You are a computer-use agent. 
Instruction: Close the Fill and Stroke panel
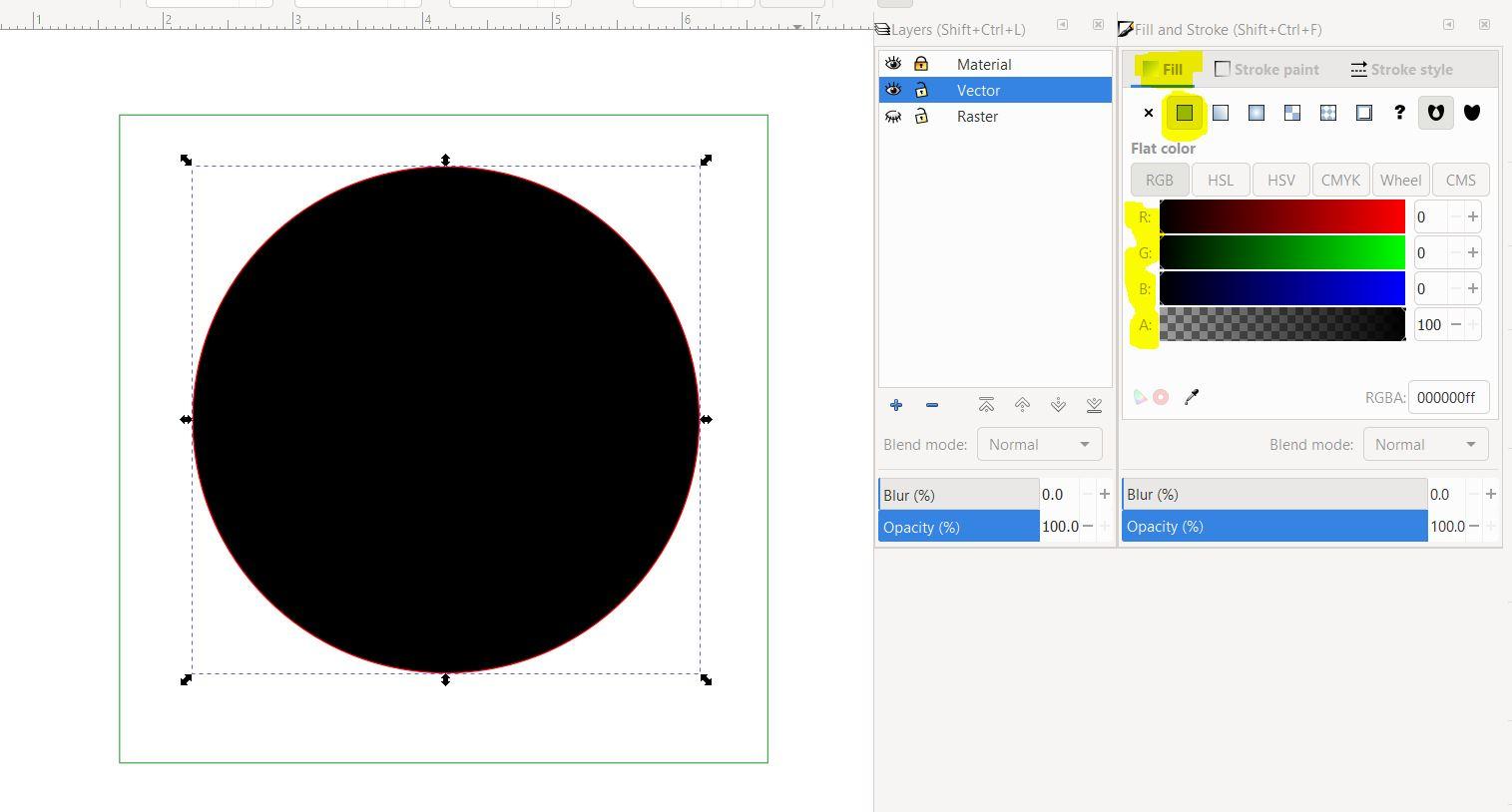tap(1484, 25)
